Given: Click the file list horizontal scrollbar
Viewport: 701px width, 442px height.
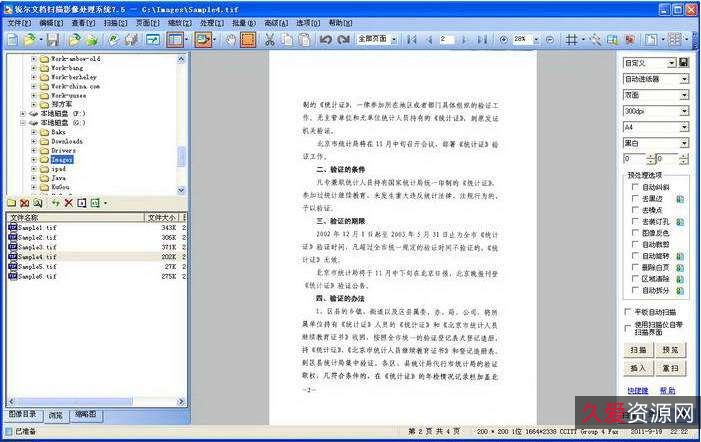Looking at the screenshot, I should click(96, 401).
